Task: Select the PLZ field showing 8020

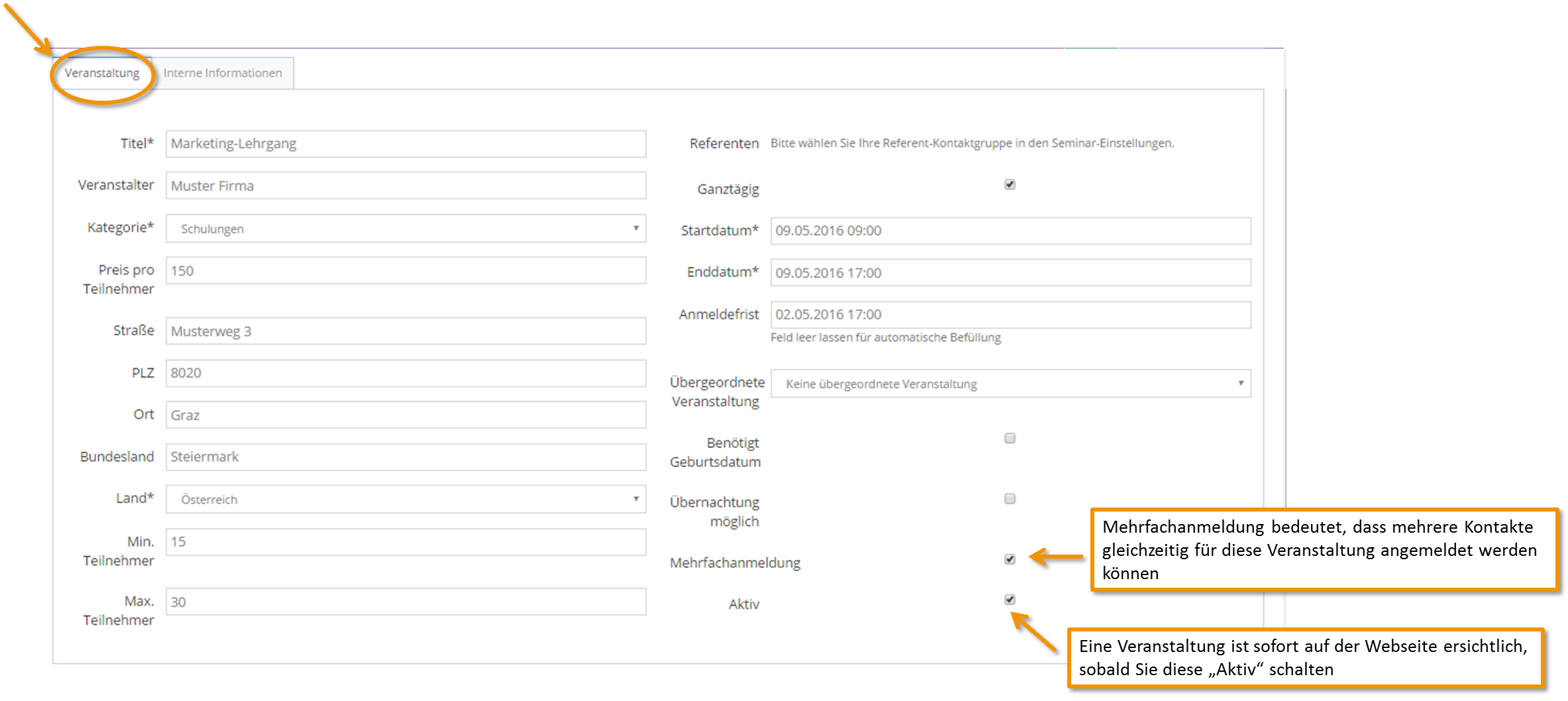Action: [x=405, y=373]
